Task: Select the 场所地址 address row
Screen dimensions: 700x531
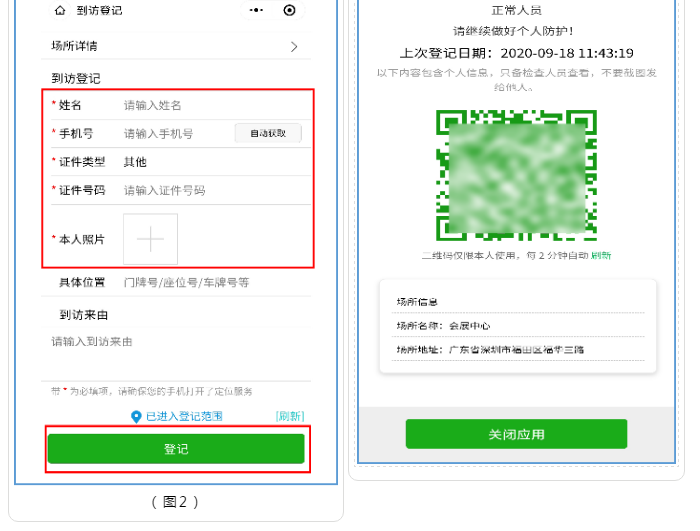Action: tap(518, 349)
